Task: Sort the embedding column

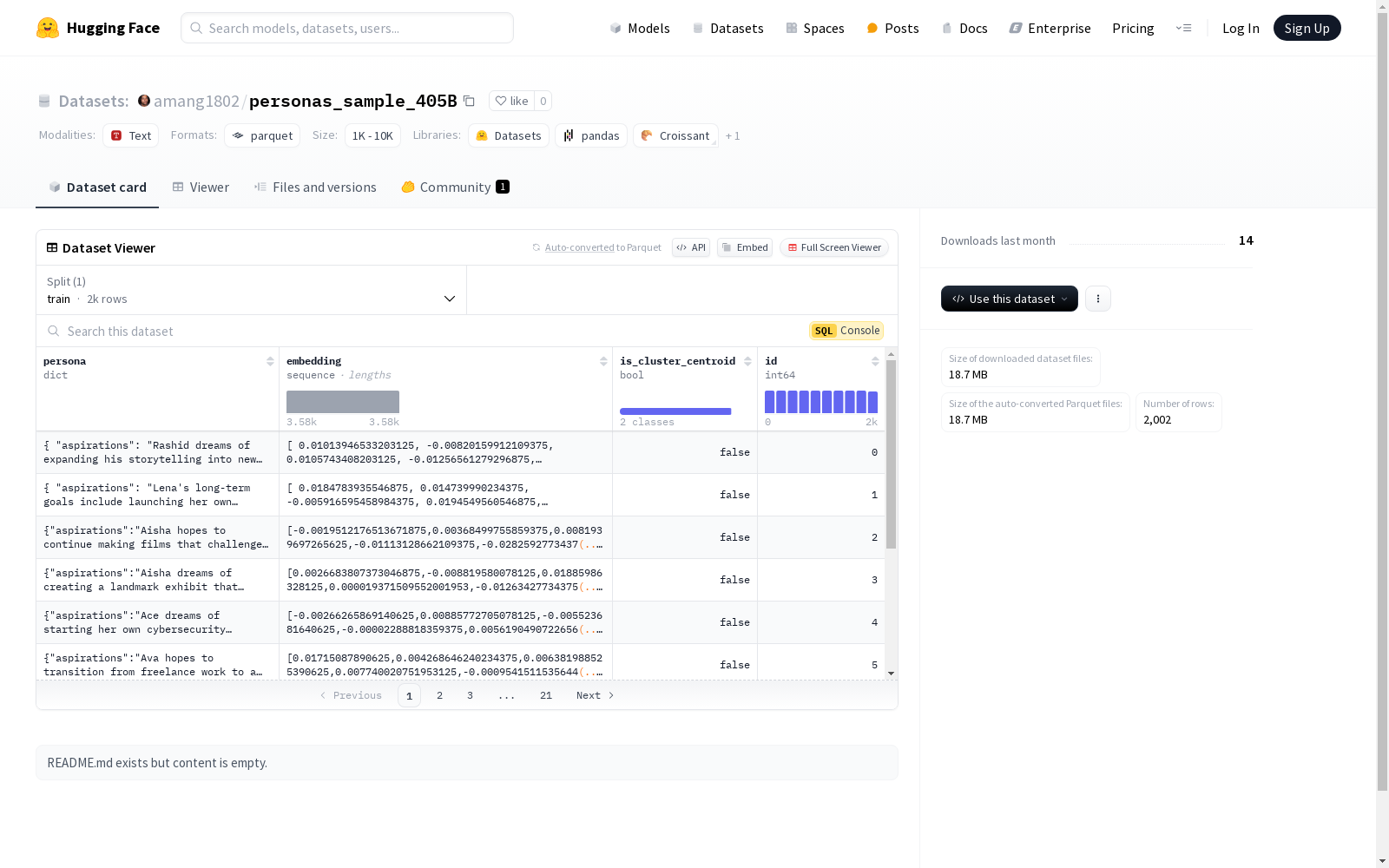Action: (603, 361)
